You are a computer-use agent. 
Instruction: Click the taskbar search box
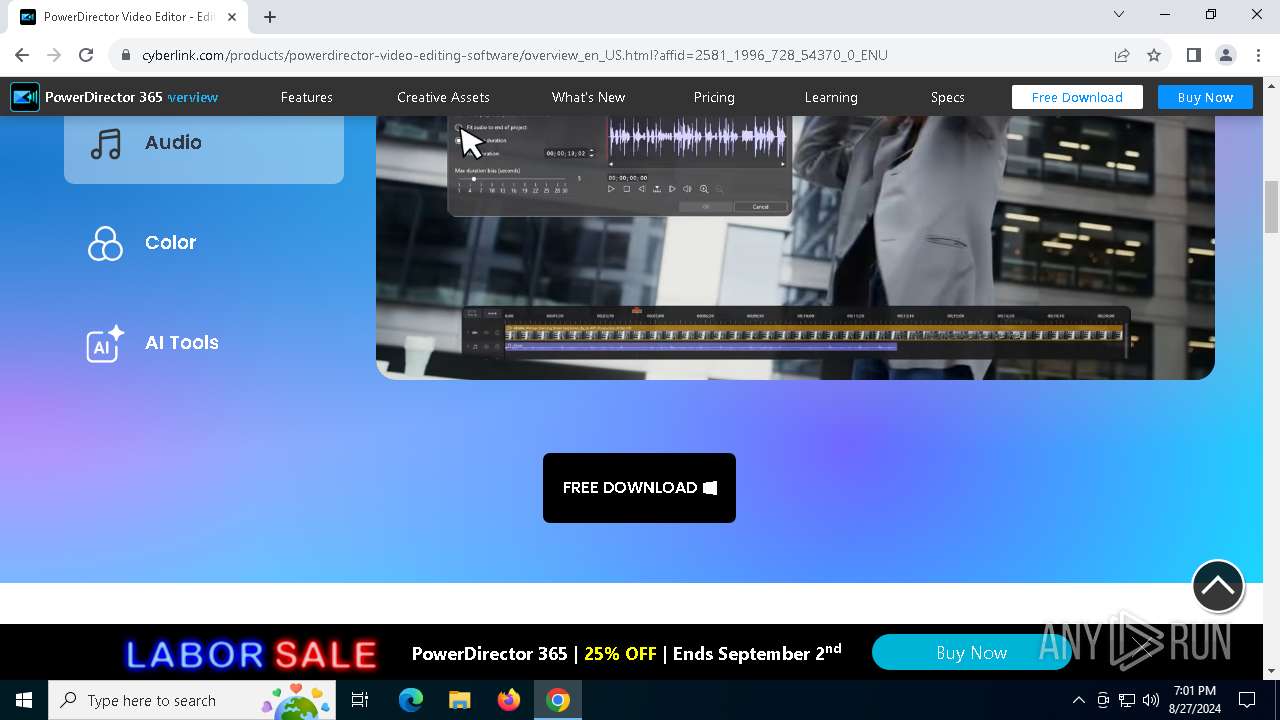[x=193, y=700]
